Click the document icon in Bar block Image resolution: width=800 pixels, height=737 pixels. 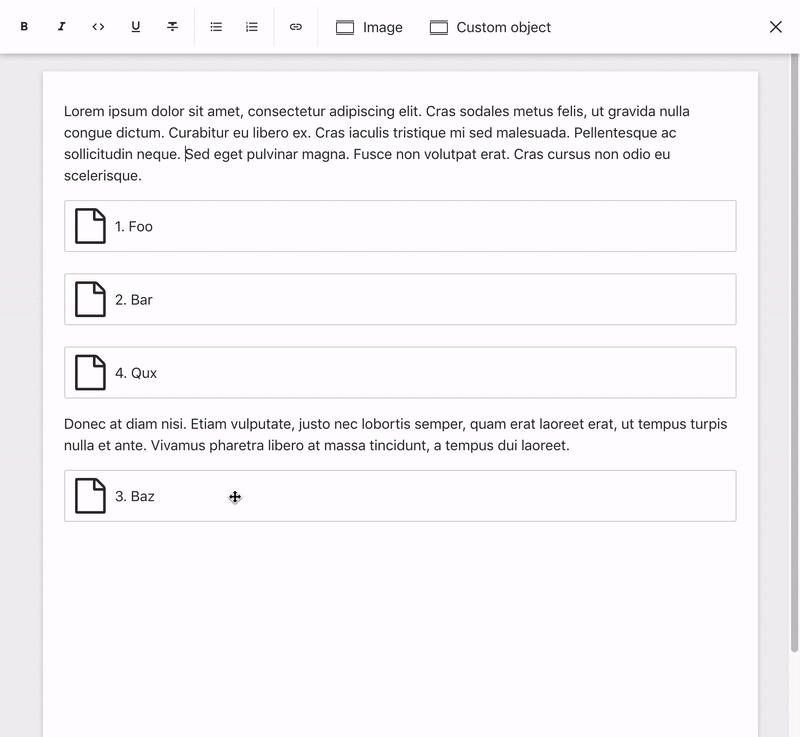(90, 299)
